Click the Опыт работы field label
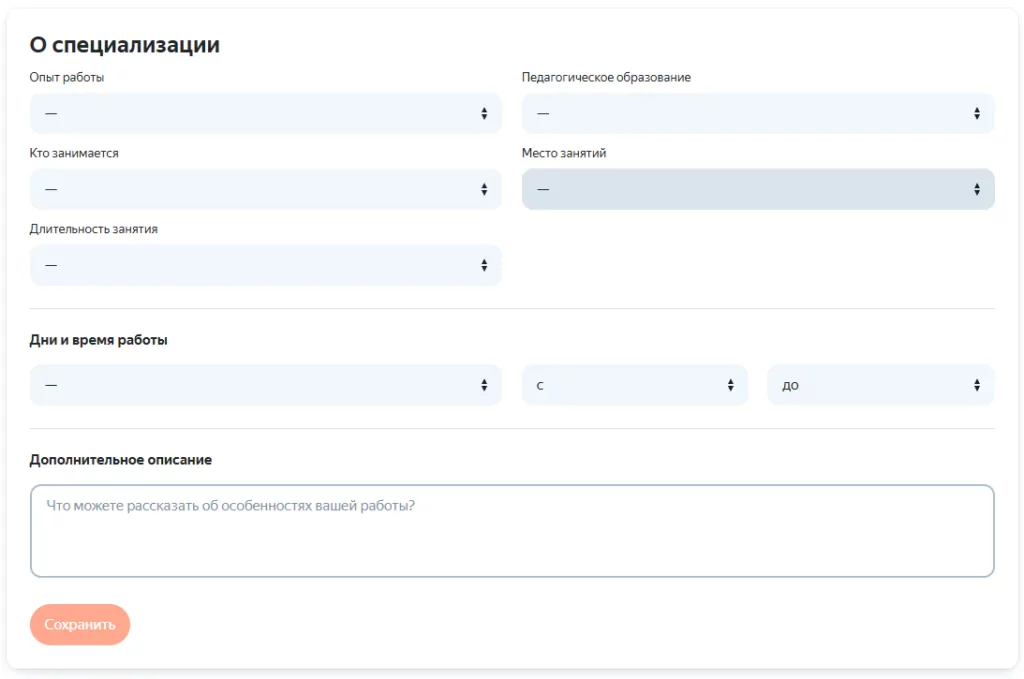The width and height of the screenshot is (1024, 679). 67,77
